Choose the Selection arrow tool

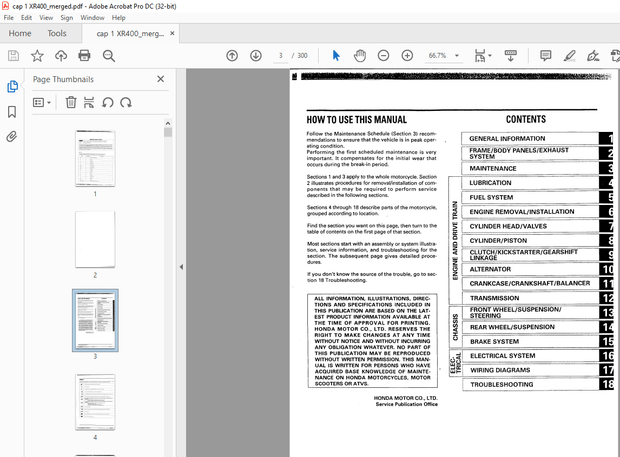(336, 56)
